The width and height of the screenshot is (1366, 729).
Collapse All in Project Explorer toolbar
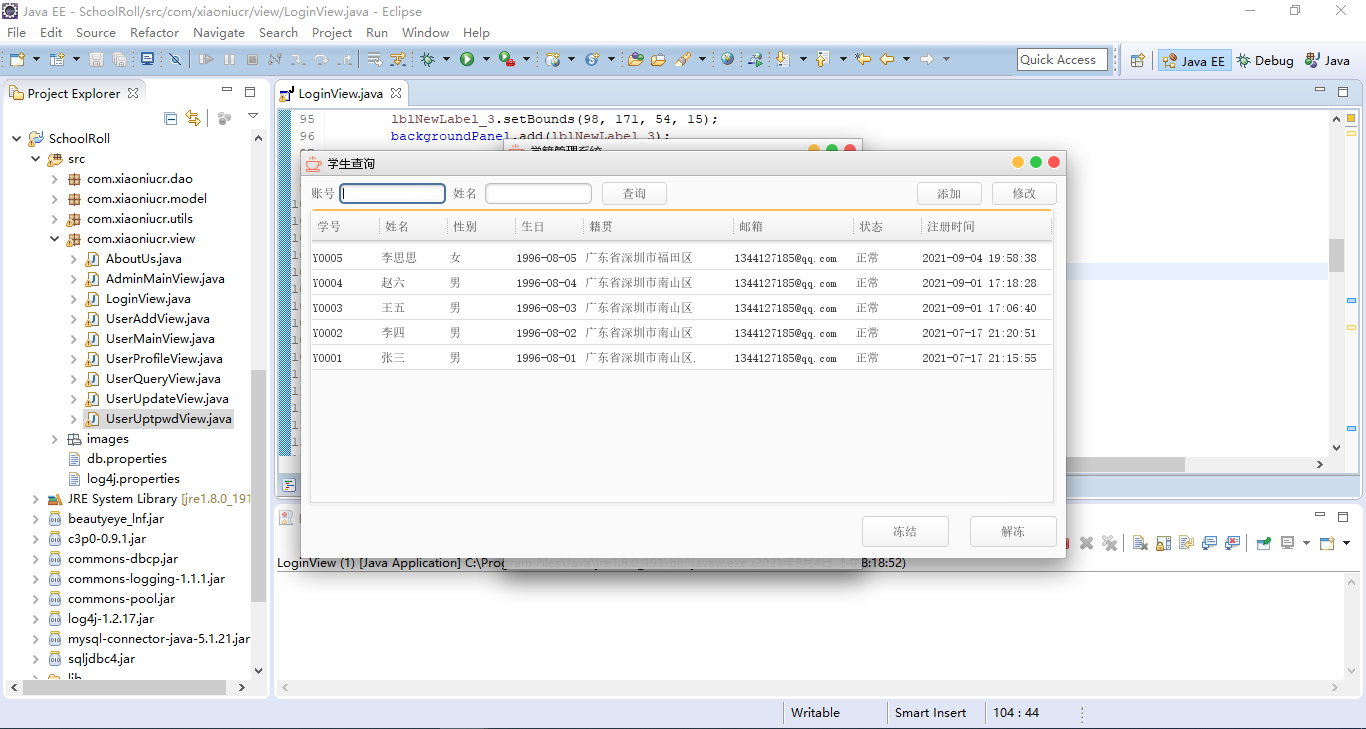pyautogui.click(x=171, y=118)
